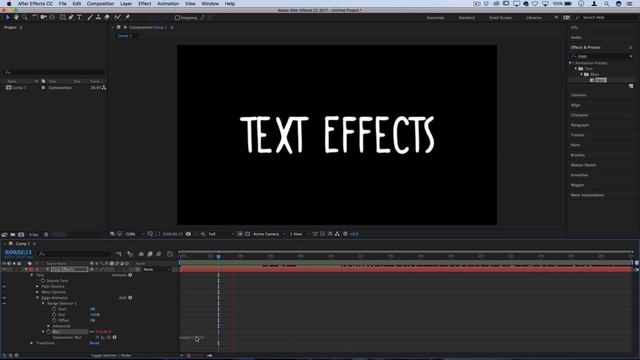This screenshot has height=360, width=640.
Task: Click the Apple menu icon
Action: (x=9, y=4)
